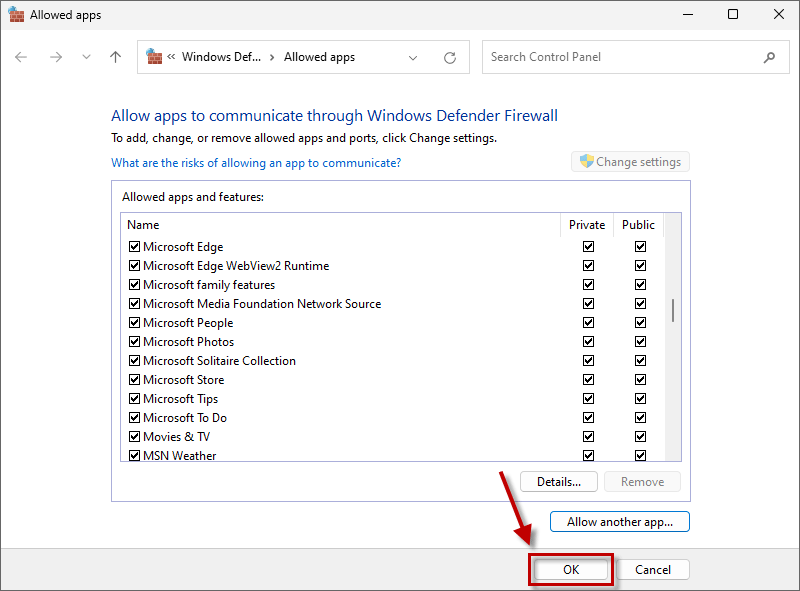Open the risks of allowing an app link
Image resolution: width=800 pixels, height=591 pixels.
256,163
